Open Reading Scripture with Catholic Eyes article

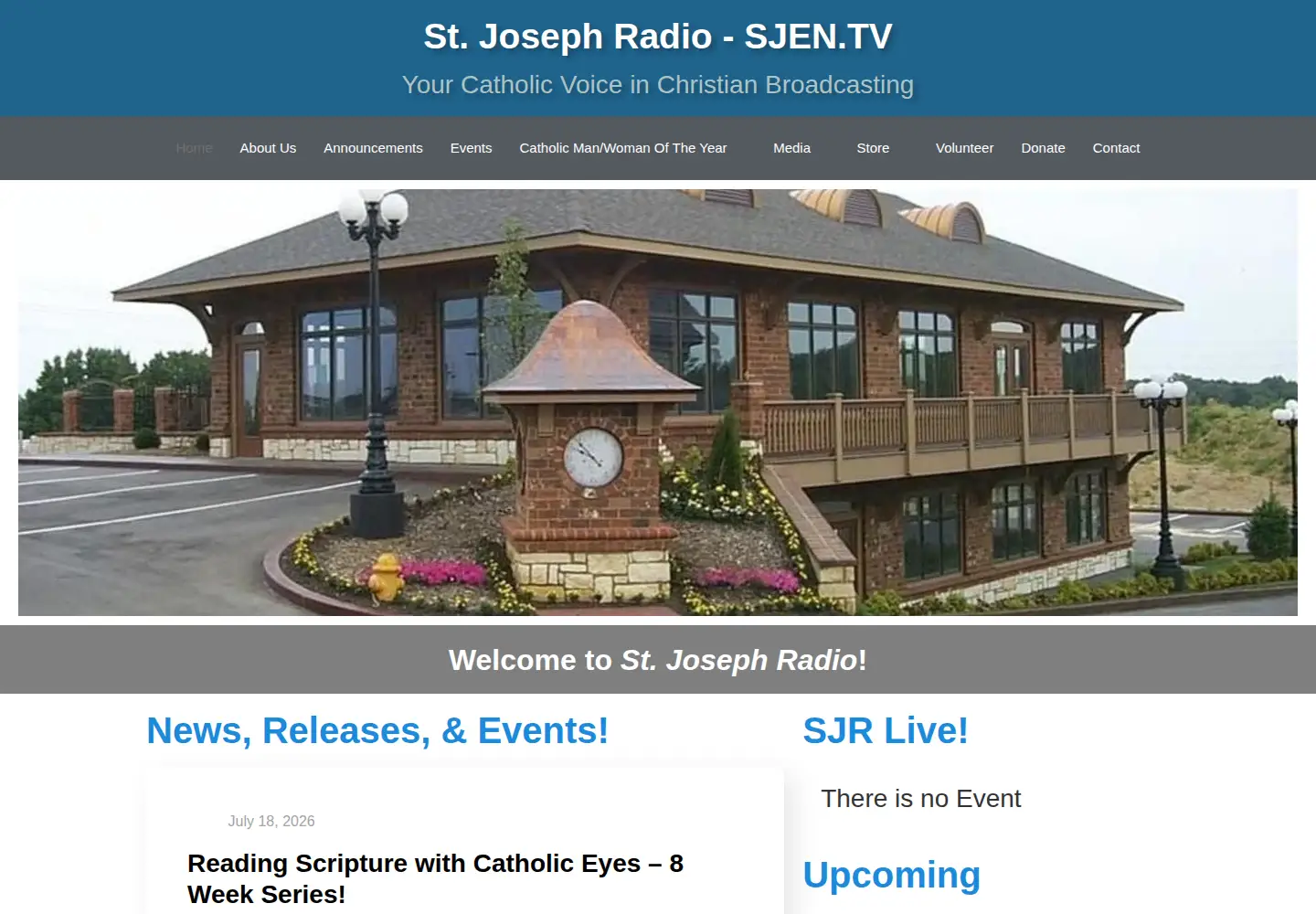[435, 878]
